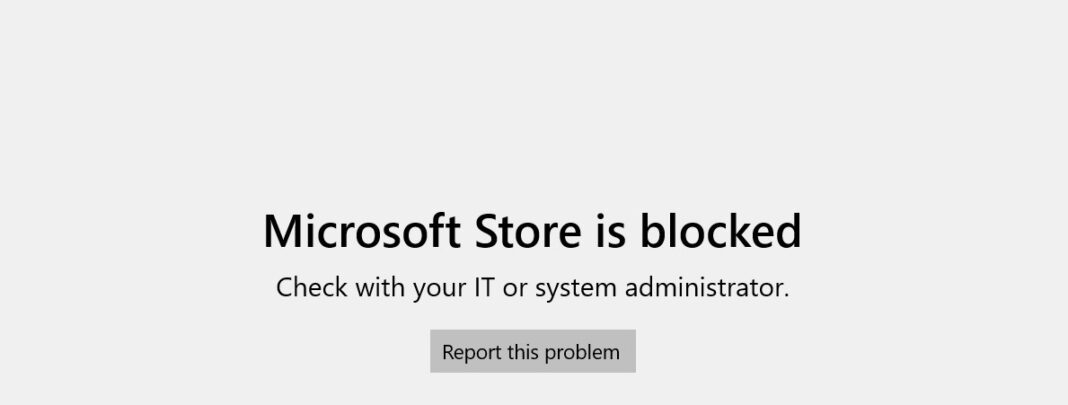Click the Check with your IT message
Screen dimensions: 1068x405
pos(532,288)
